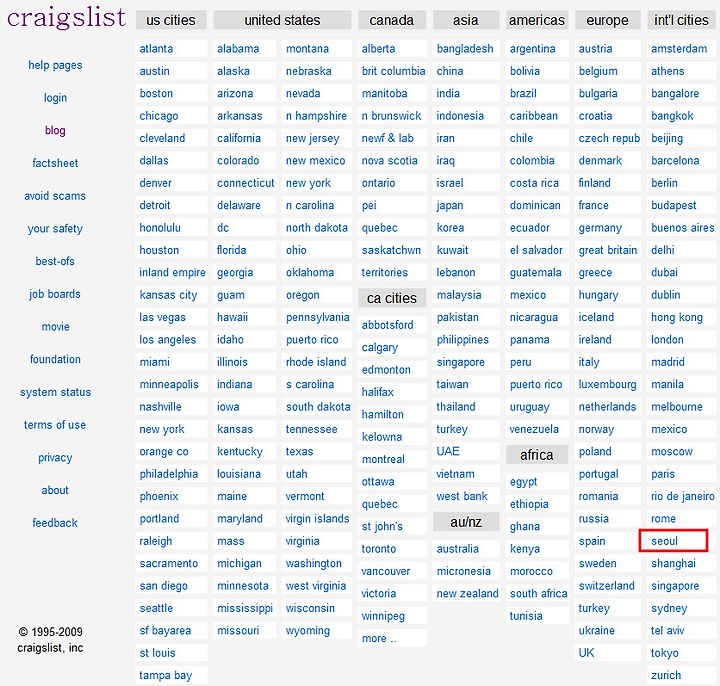Open the dc link
This screenshot has height=686, width=720.
(223, 228)
